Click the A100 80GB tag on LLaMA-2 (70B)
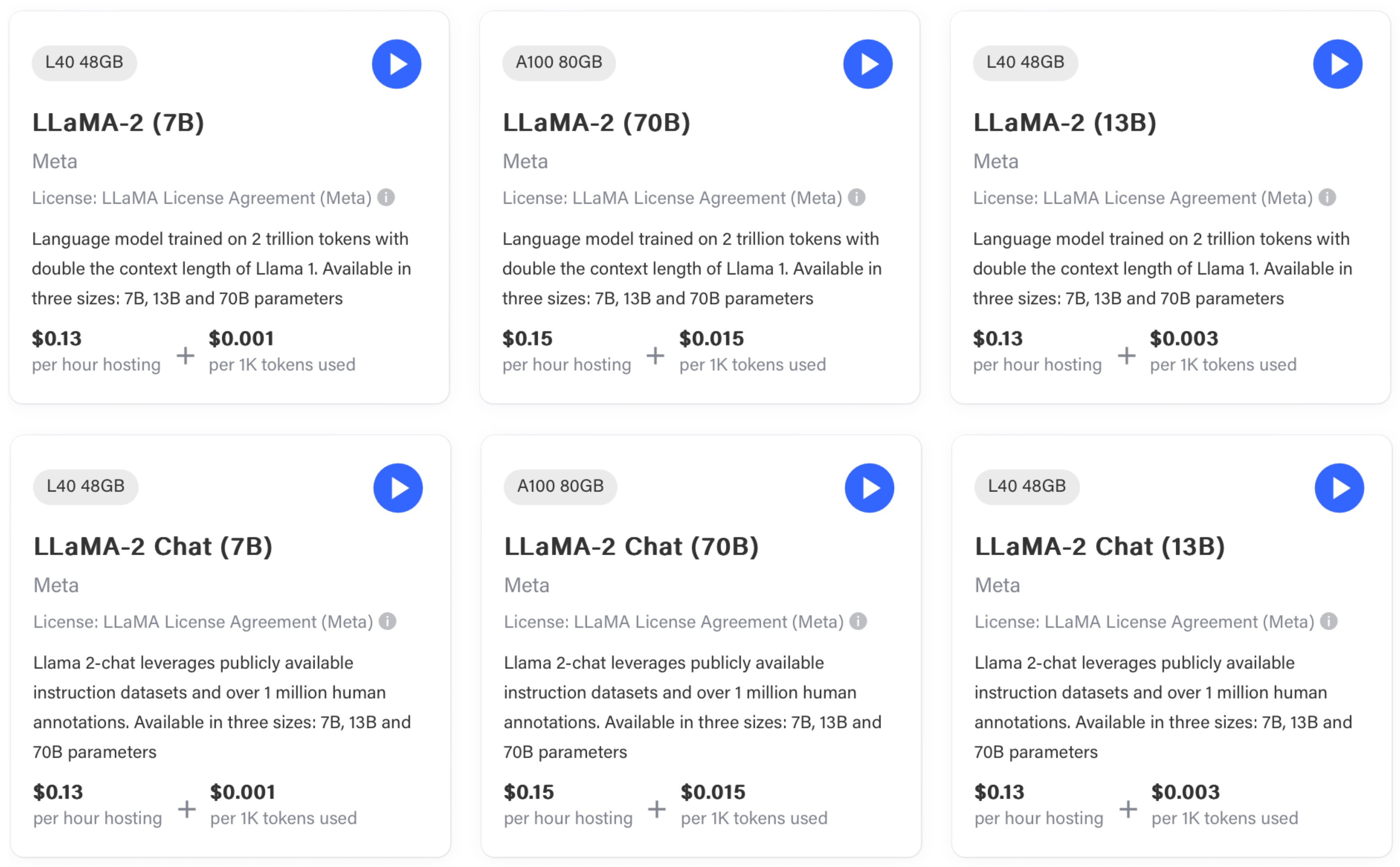Viewport: 1400px width, 867px height. 559,62
